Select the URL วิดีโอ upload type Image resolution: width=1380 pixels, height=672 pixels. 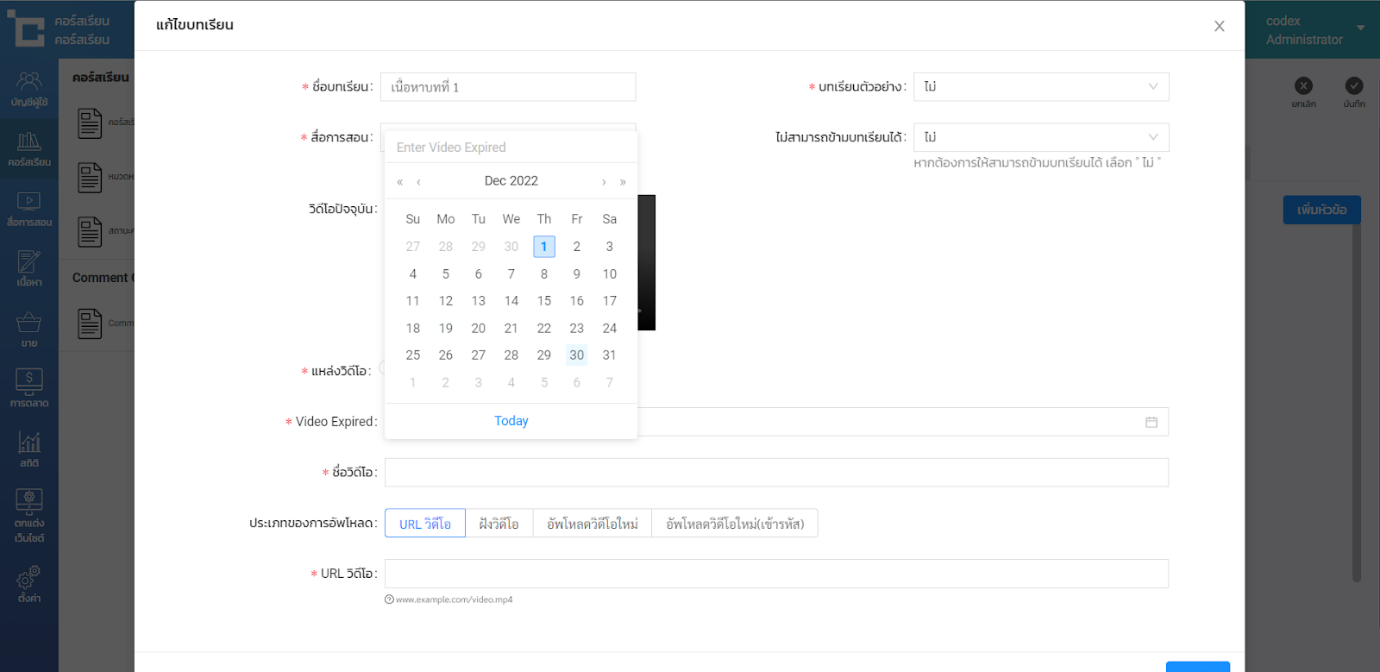coord(425,523)
